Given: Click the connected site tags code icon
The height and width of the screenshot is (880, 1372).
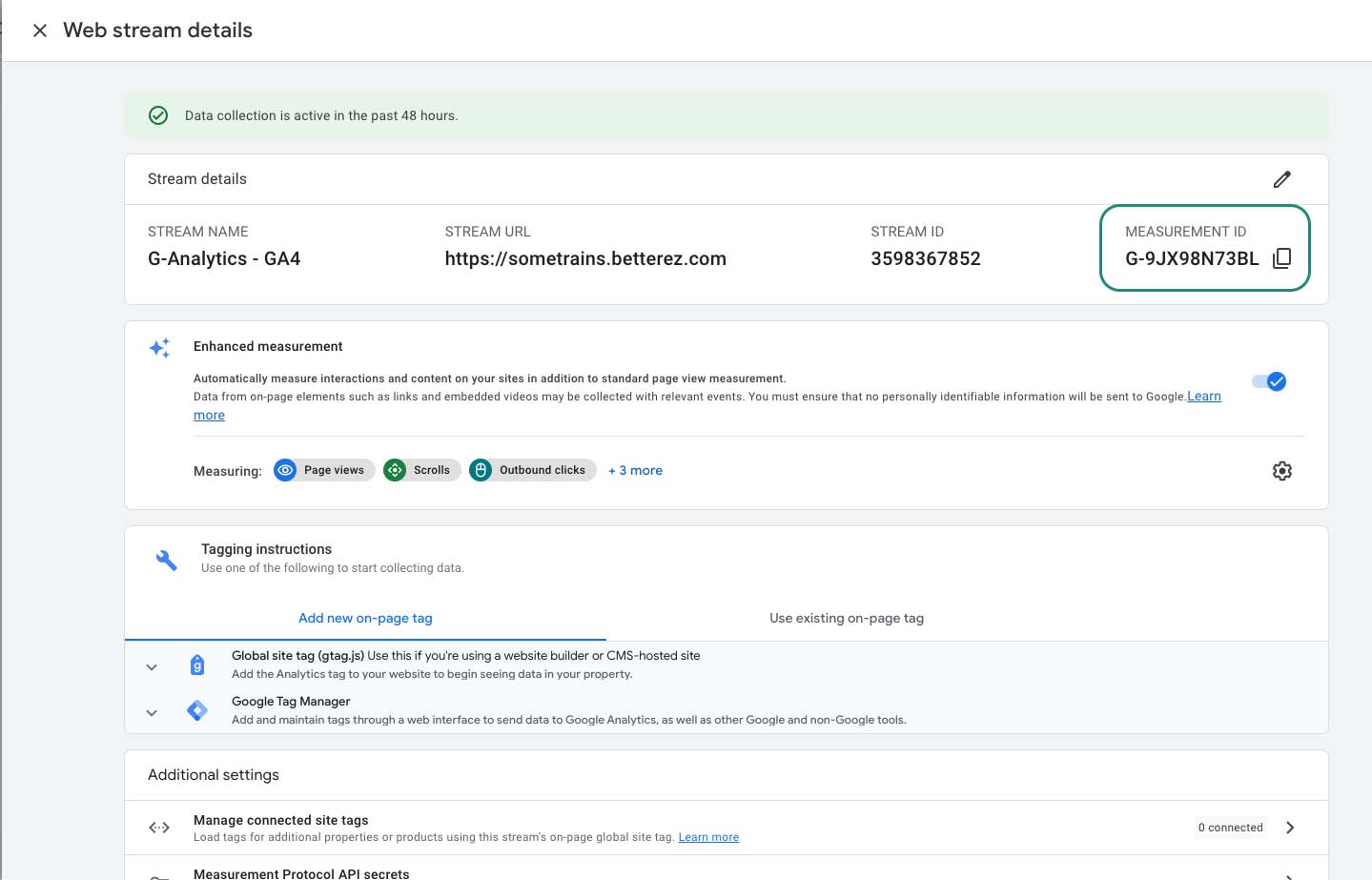Looking at the screenshot, I should (159, 828).
